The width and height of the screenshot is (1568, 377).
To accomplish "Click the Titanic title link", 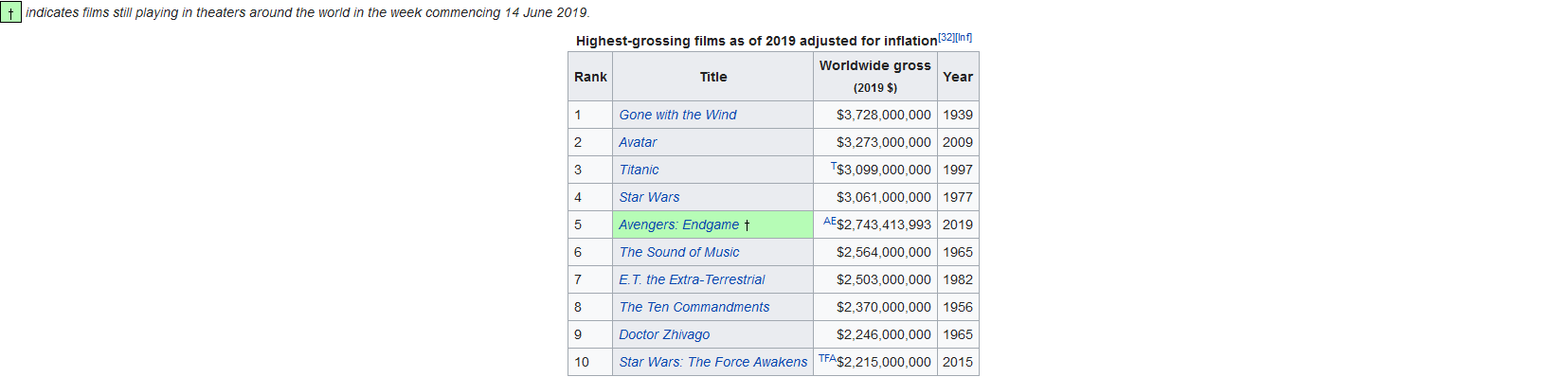I will click(639, 170).
